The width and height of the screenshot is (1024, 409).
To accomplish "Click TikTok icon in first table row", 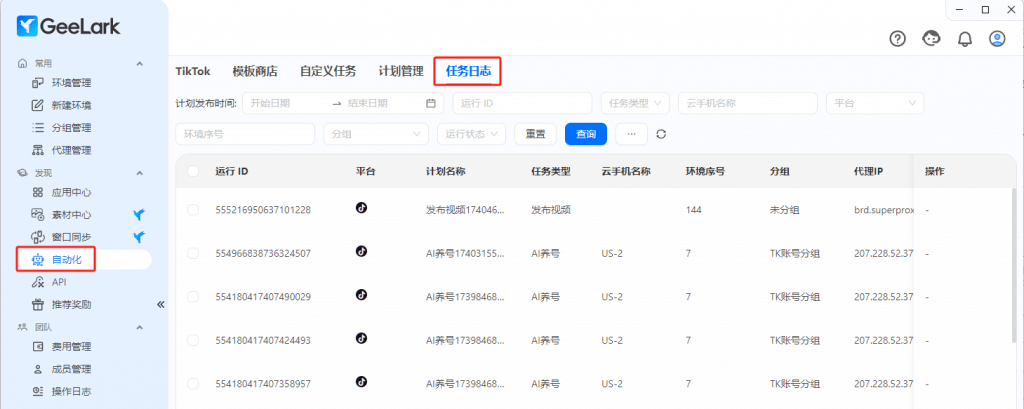I will point(362,208).
